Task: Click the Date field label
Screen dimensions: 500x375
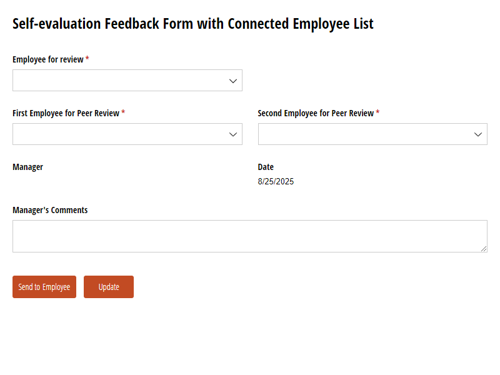Action: tap(266, 167)
